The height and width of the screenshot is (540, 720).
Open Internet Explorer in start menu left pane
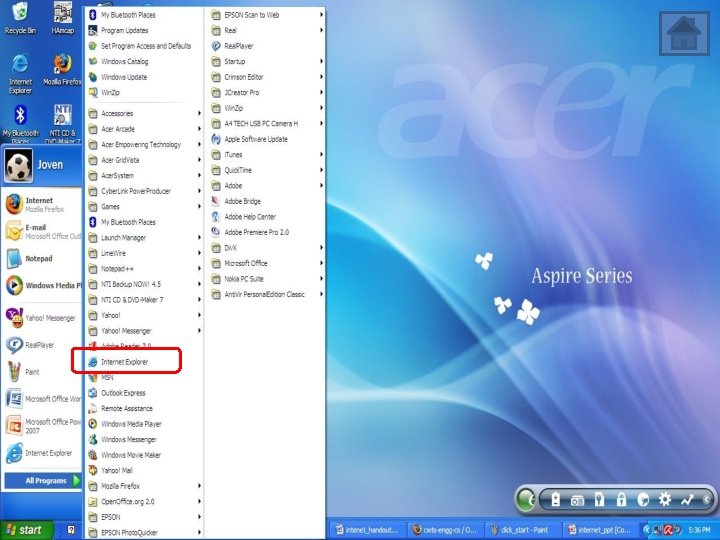tap(42, 453)
